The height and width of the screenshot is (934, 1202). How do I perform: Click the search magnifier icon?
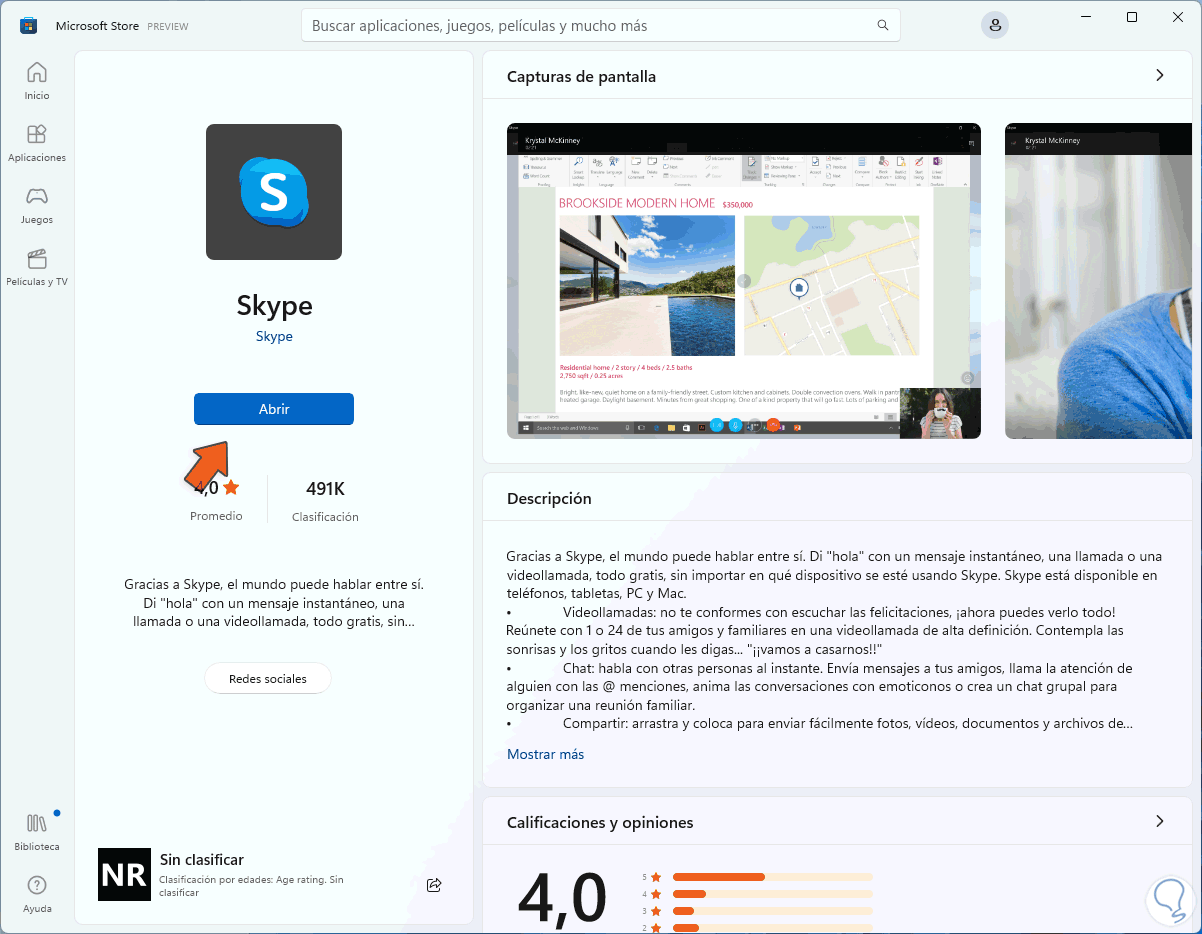pos(883,25)
